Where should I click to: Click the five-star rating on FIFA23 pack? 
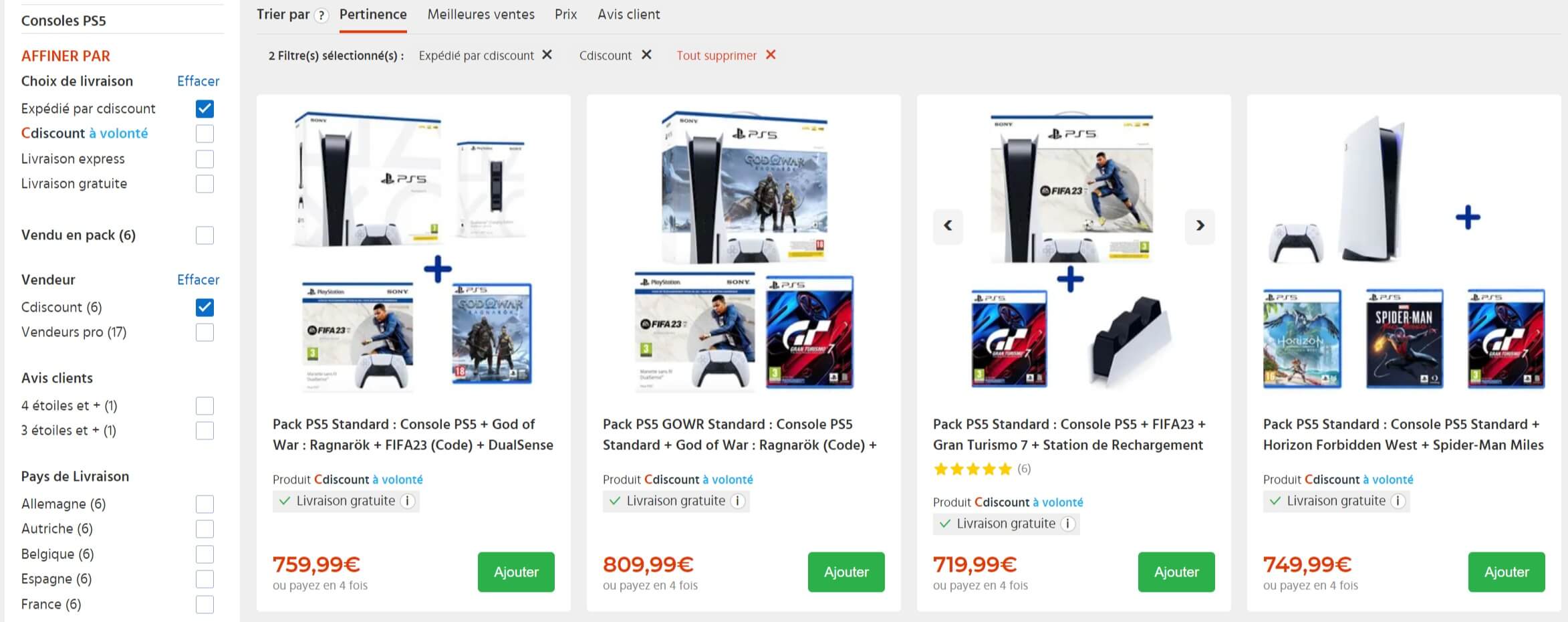[972, 469]
